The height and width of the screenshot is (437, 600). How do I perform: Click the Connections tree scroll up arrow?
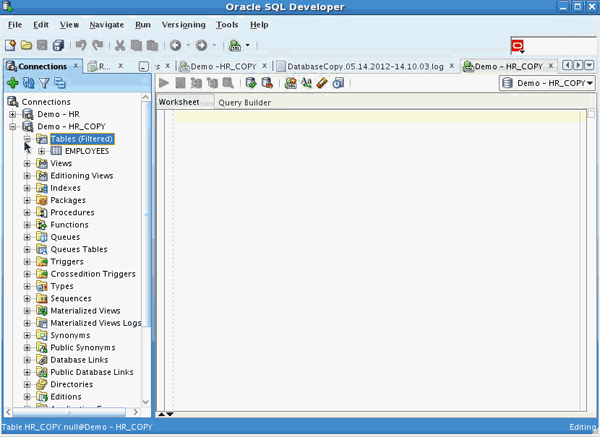coord(146,97)
